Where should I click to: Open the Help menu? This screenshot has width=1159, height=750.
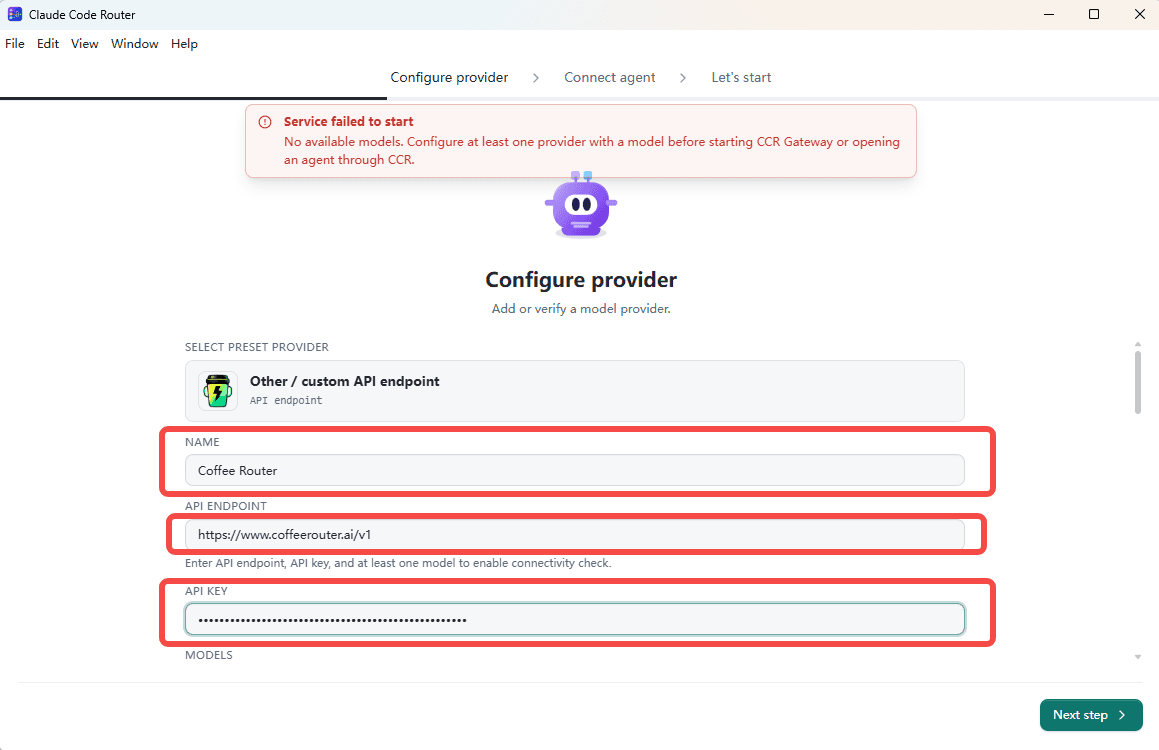184,44
